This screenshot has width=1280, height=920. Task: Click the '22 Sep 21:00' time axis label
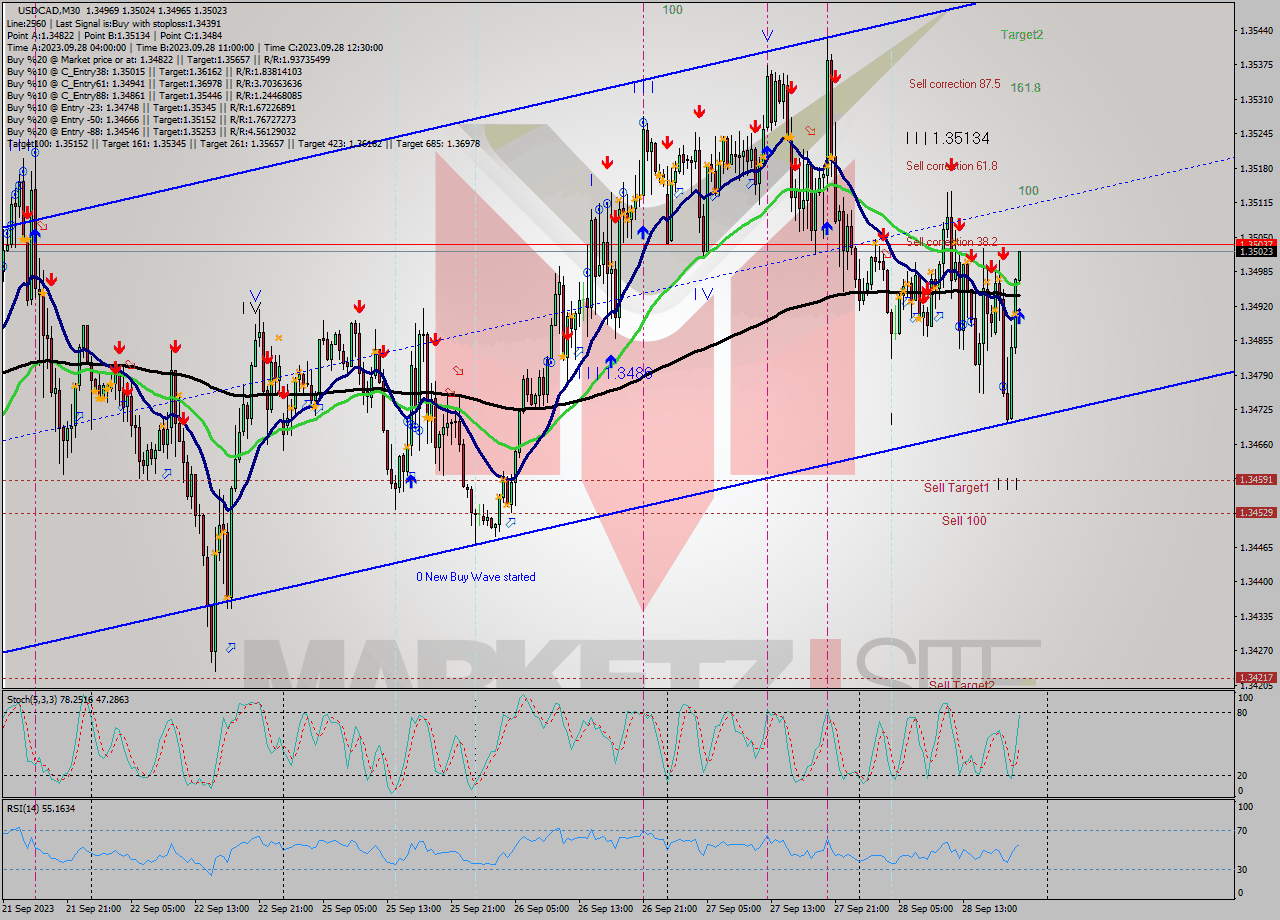(x=285, y=909)
